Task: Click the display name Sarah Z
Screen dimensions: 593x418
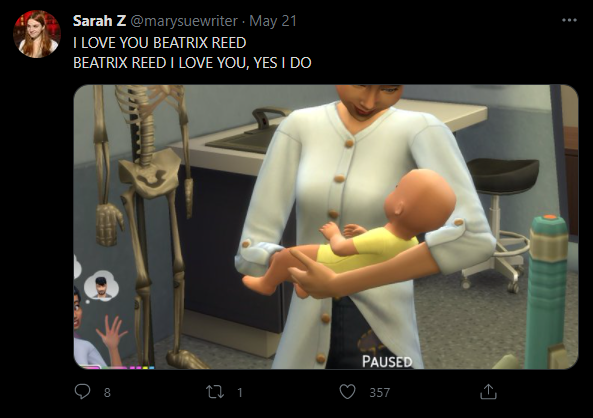Action: (x=99, y=21)
